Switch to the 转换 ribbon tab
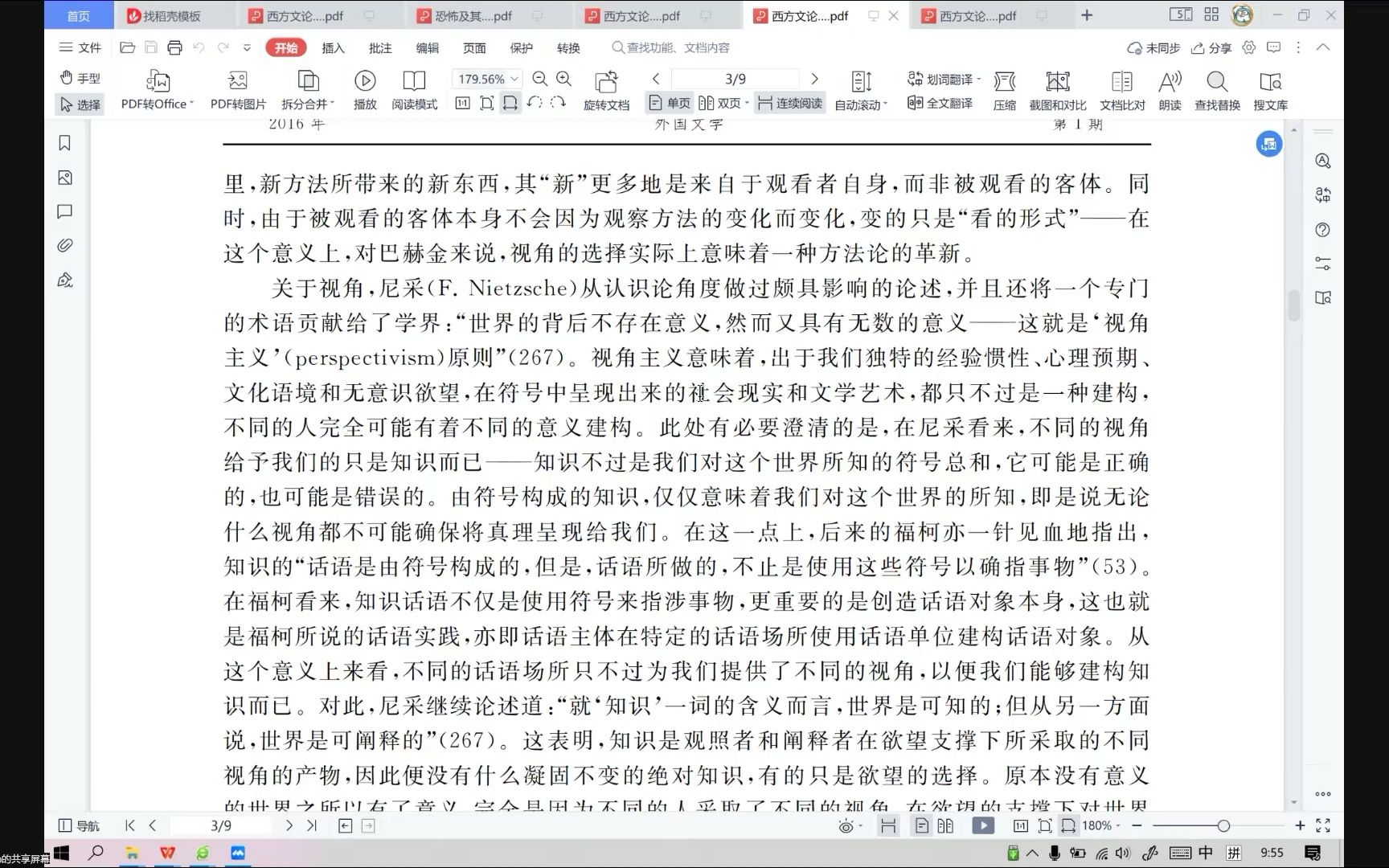The width and height of the screenshot is (1389, 868). tap(568, 47)
